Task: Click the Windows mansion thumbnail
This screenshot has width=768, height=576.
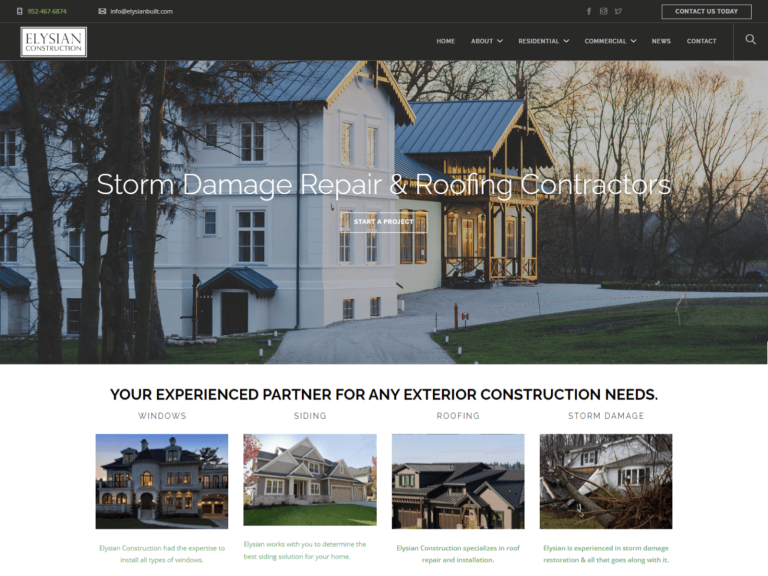Action: pyautogui.click(x=162, y=481)
